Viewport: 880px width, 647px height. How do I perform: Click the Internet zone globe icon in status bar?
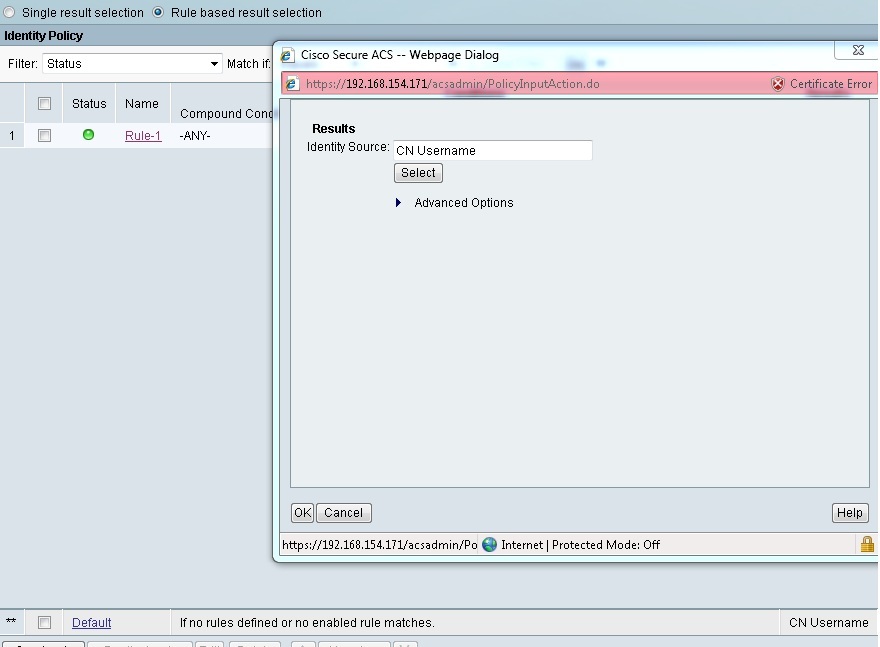click(489, 544)
